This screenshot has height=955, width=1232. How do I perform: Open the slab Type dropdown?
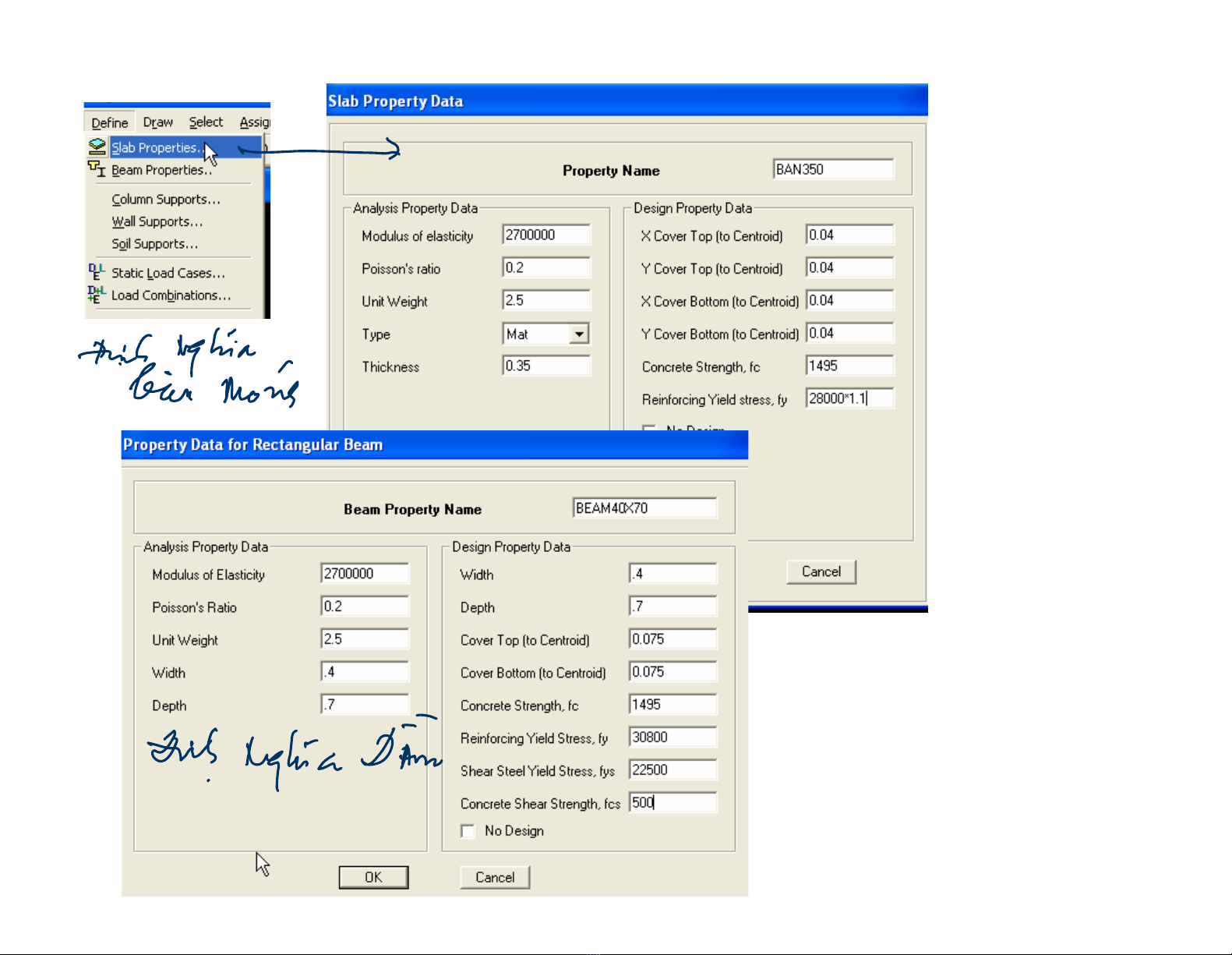[578, 334]
